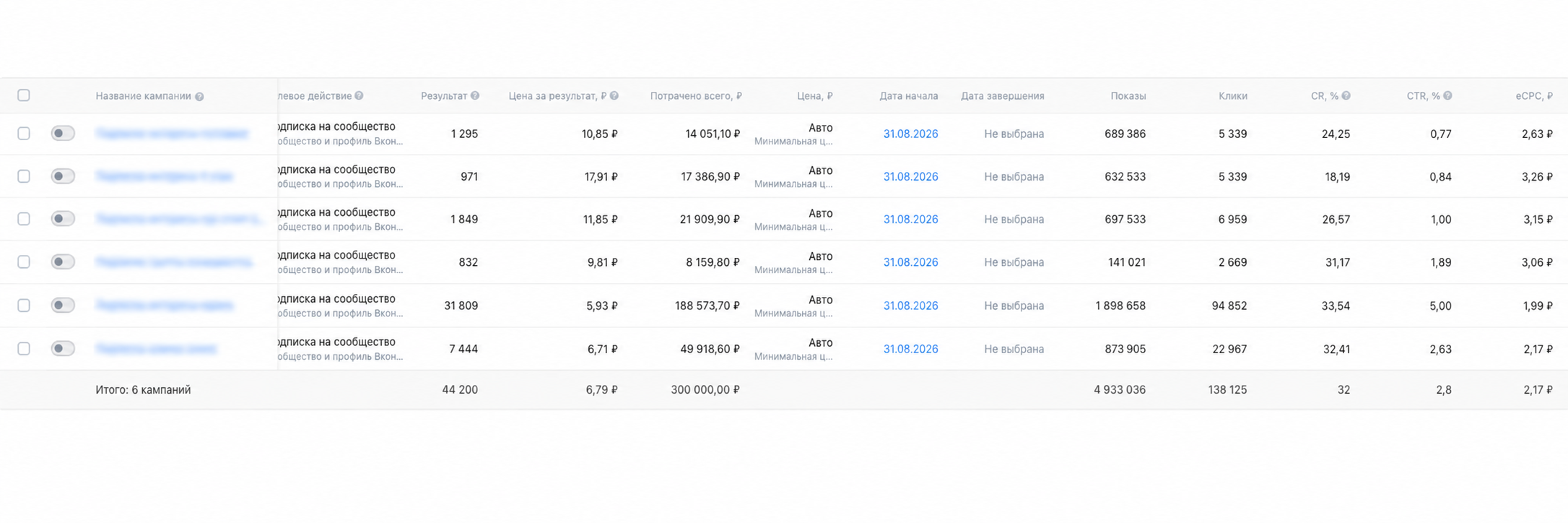Click Не выбрана end date in second row
1568x523 pixels.
[x=1014, y=176]
